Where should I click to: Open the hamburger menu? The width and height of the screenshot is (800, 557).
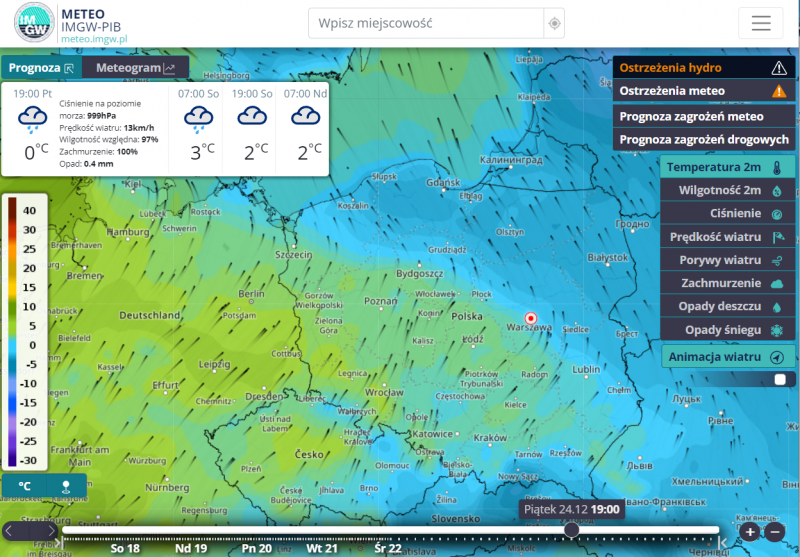(x=761, y=23)
